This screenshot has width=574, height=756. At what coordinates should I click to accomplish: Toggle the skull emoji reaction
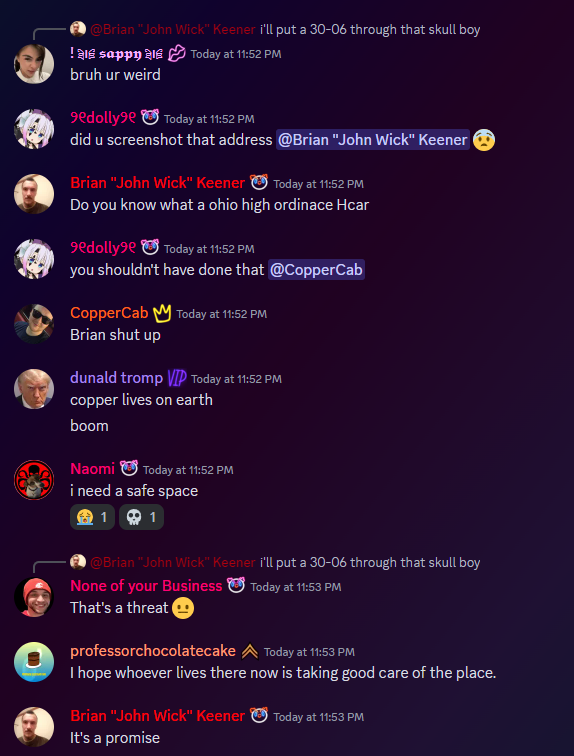click(141, 517)
